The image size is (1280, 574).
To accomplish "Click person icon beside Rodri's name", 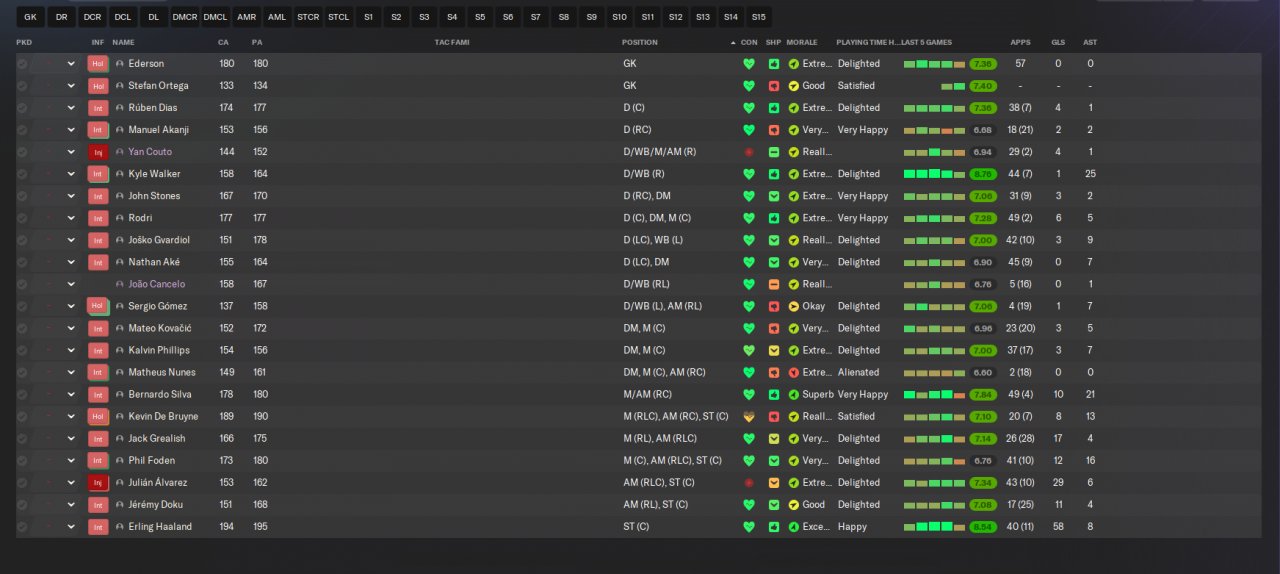I will (x=120, y=218).
